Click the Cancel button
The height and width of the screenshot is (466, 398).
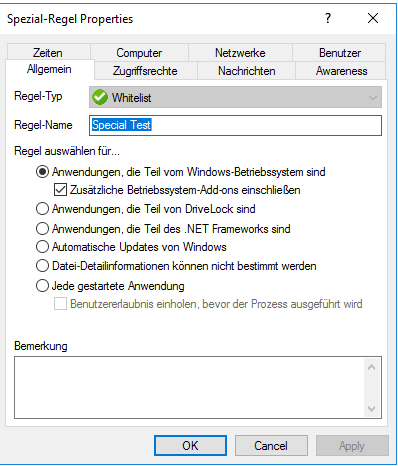[x=271, y=446]
